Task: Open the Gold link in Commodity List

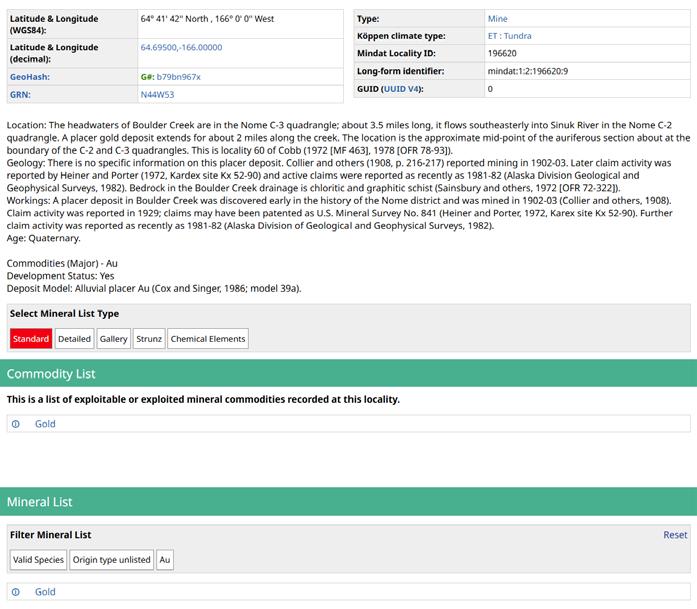Action: pos(45,424)
